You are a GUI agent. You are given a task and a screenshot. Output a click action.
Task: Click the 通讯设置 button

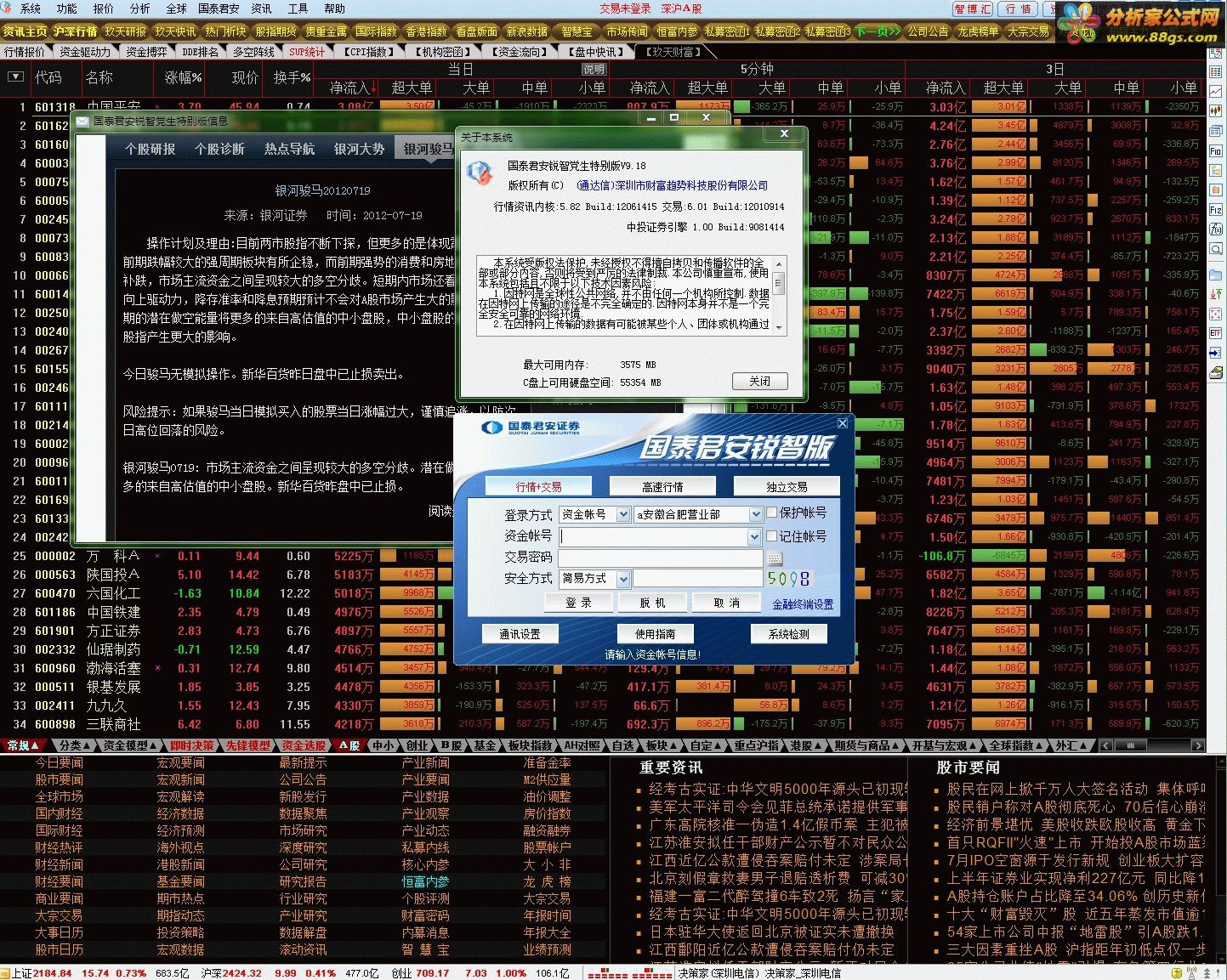[520, 634]
